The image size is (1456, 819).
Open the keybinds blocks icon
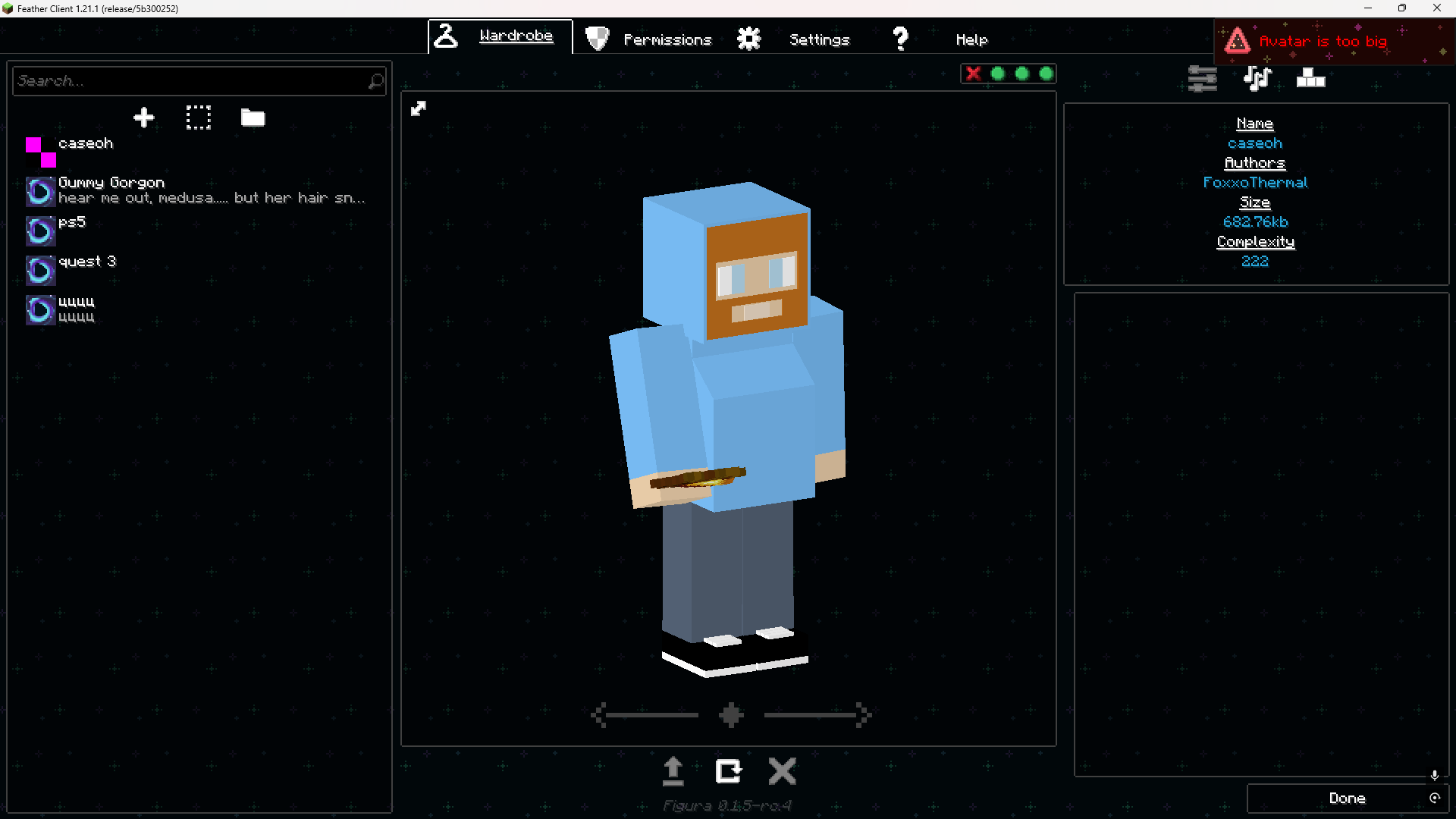tap(1310, 78)
